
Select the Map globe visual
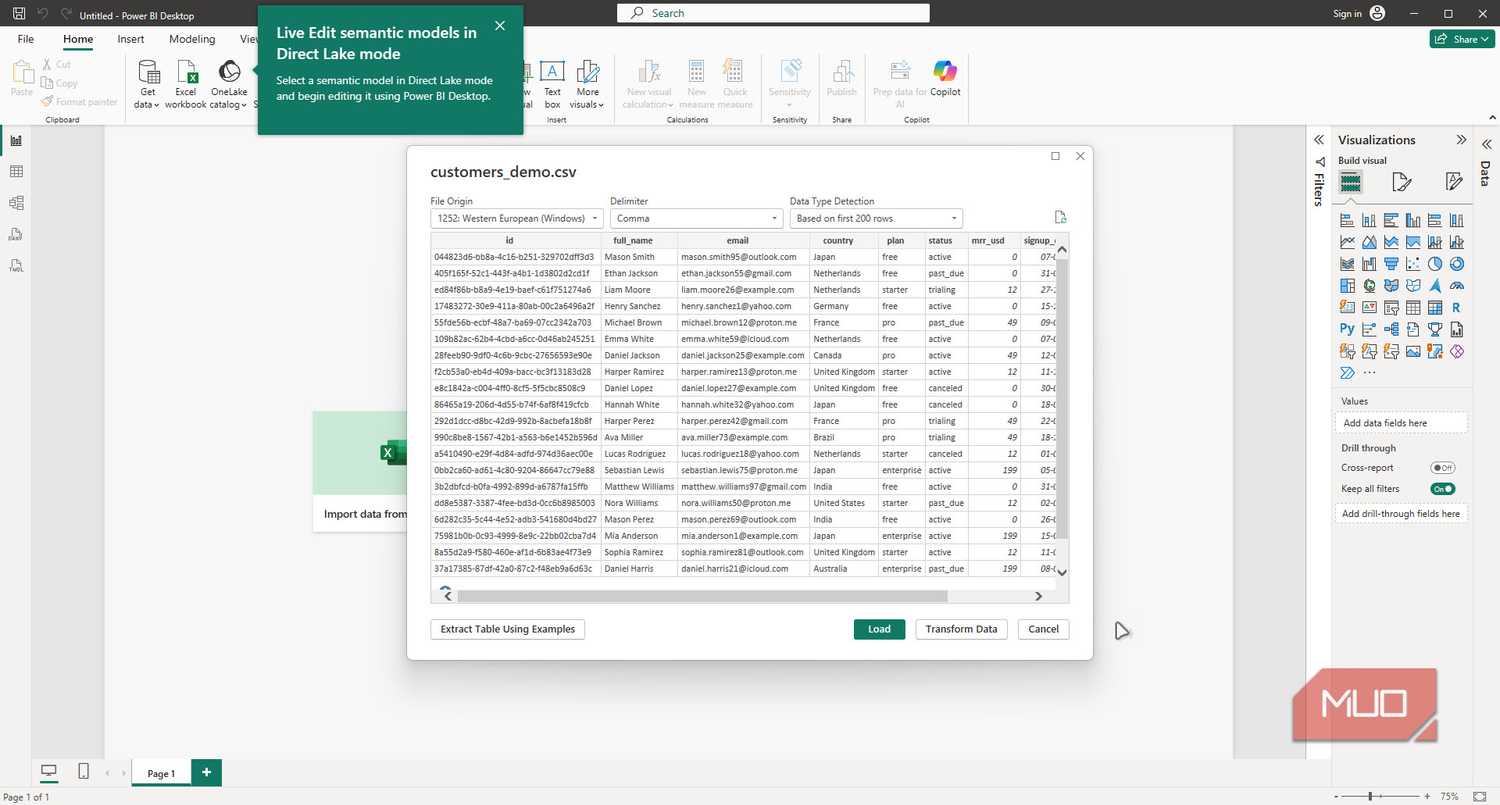pyautogui.click(x=1369, y=286)
